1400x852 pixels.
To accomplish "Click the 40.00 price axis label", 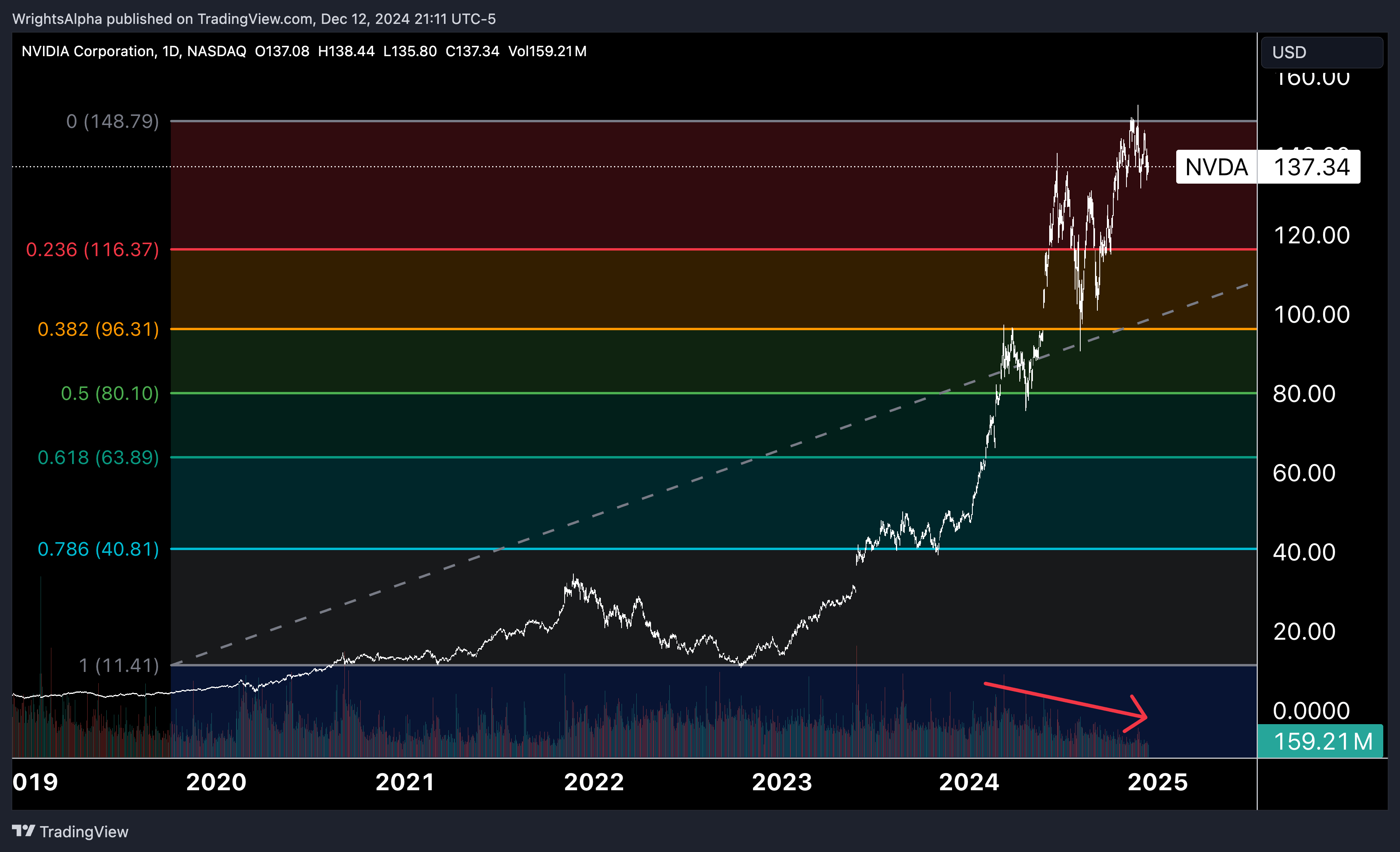I will point(1304,552).
